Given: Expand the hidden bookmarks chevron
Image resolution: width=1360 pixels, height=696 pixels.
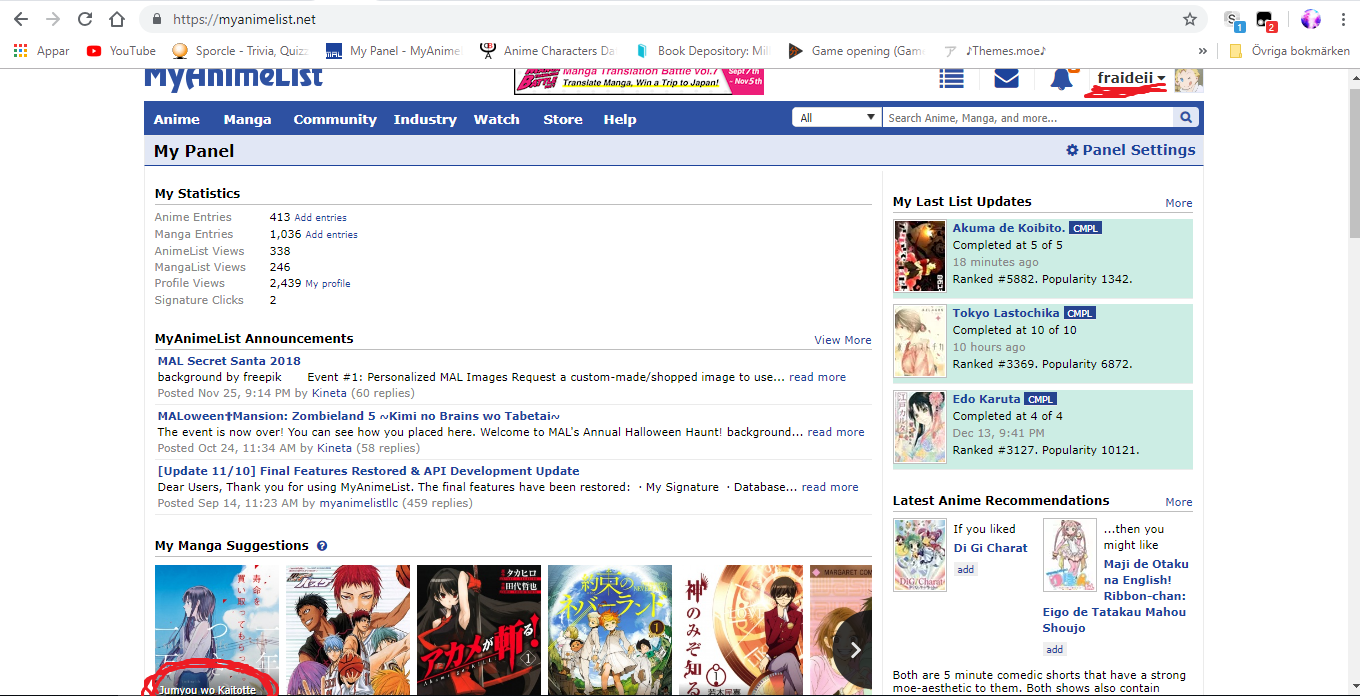Looking at the screenshot, I should click(x=1202, y=50).
